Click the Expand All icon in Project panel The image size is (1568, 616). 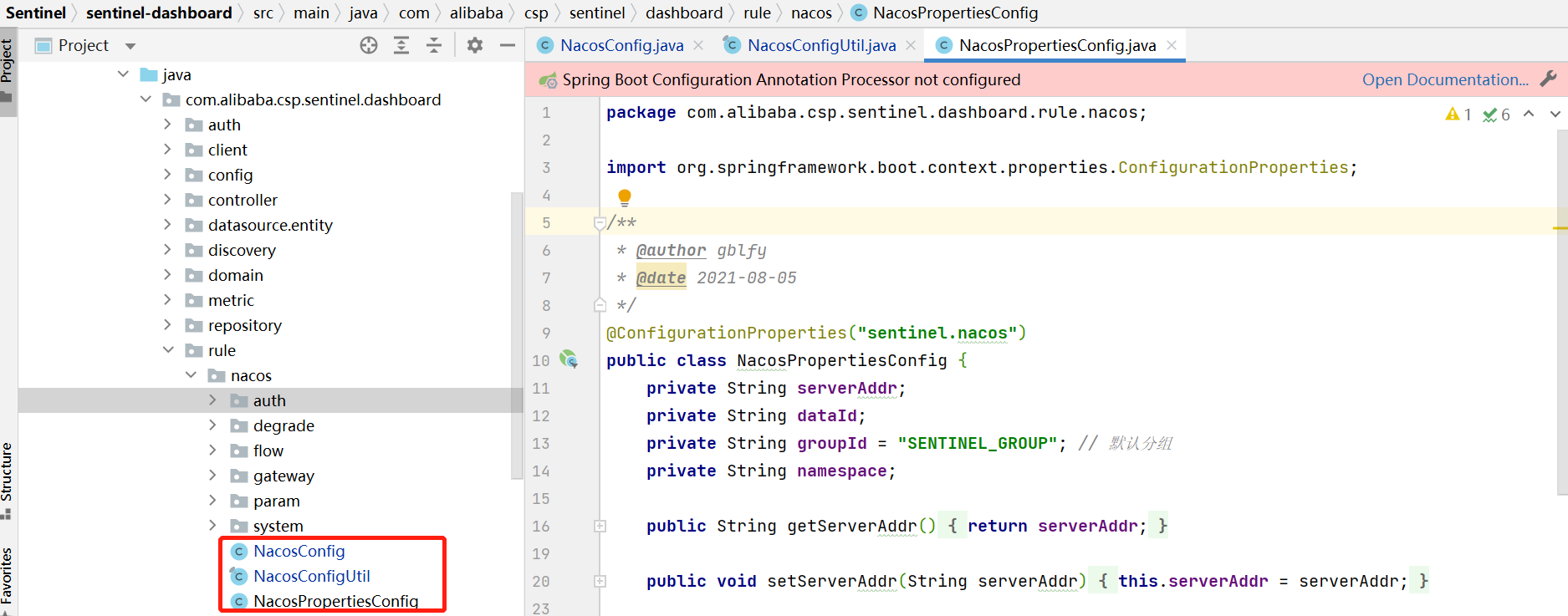tap(401, 45)
